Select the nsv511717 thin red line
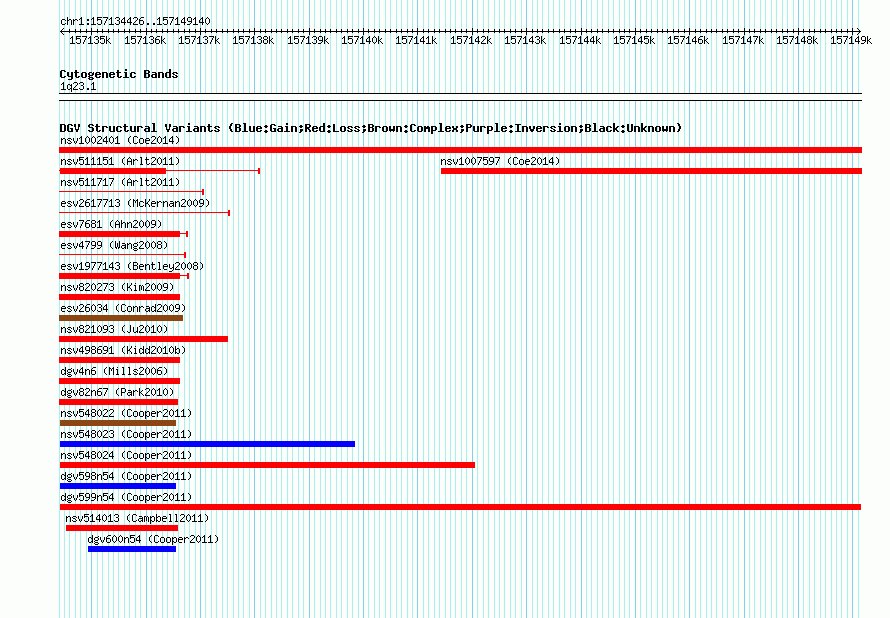This screenshot has height=618, width=890. point(131,192)
